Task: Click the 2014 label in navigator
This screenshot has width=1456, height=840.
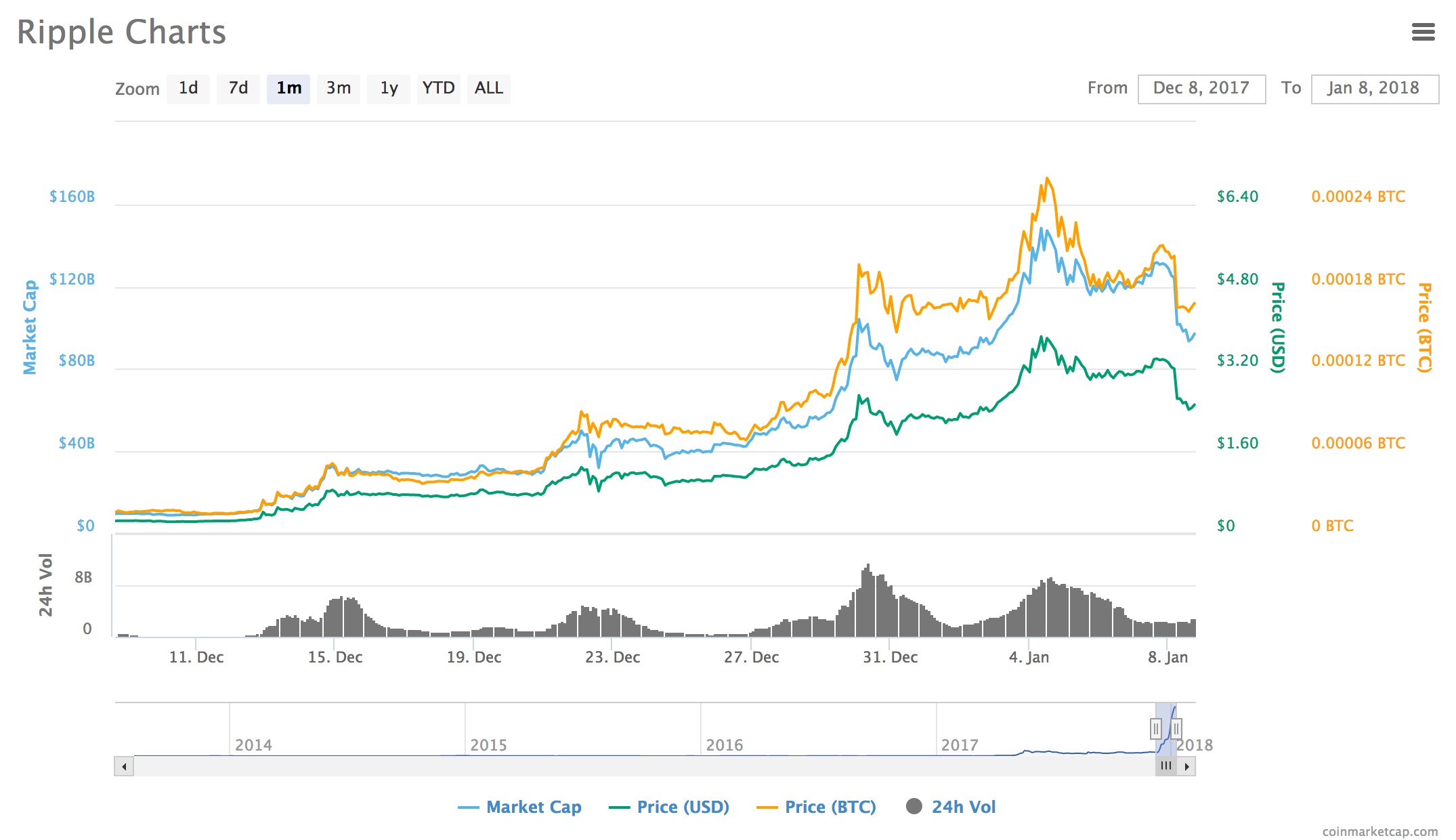Action: (253, 745)
